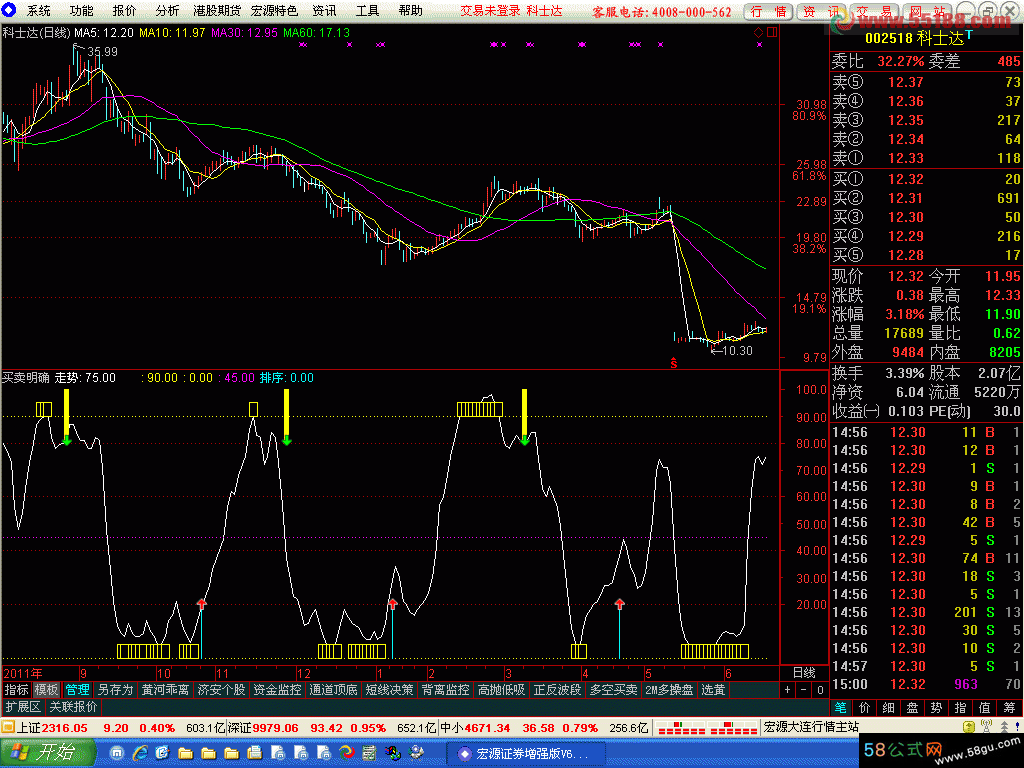
Task: Open the 日线 period selector
Action: tap(804, 673)
